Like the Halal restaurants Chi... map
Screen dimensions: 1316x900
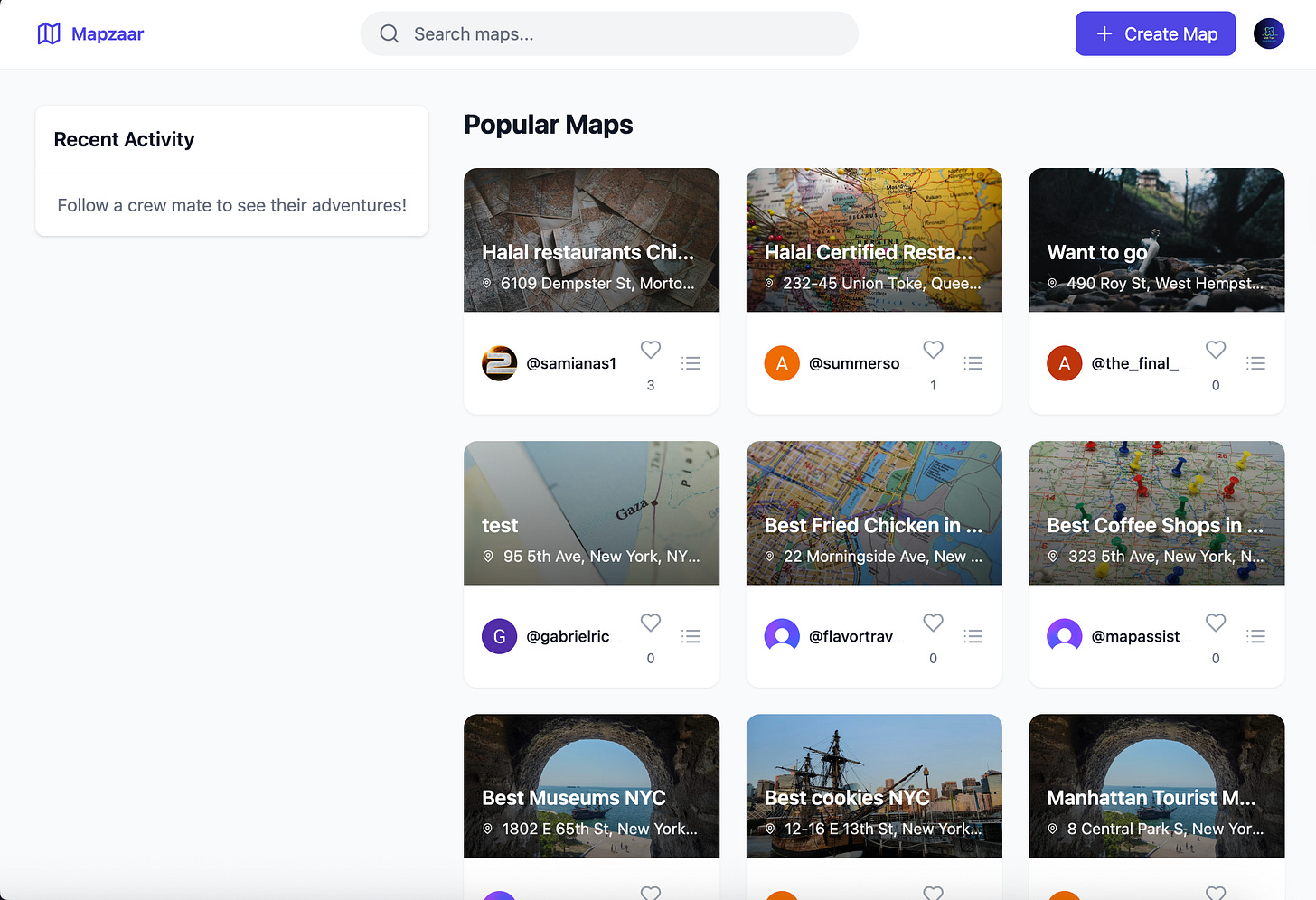651,350
